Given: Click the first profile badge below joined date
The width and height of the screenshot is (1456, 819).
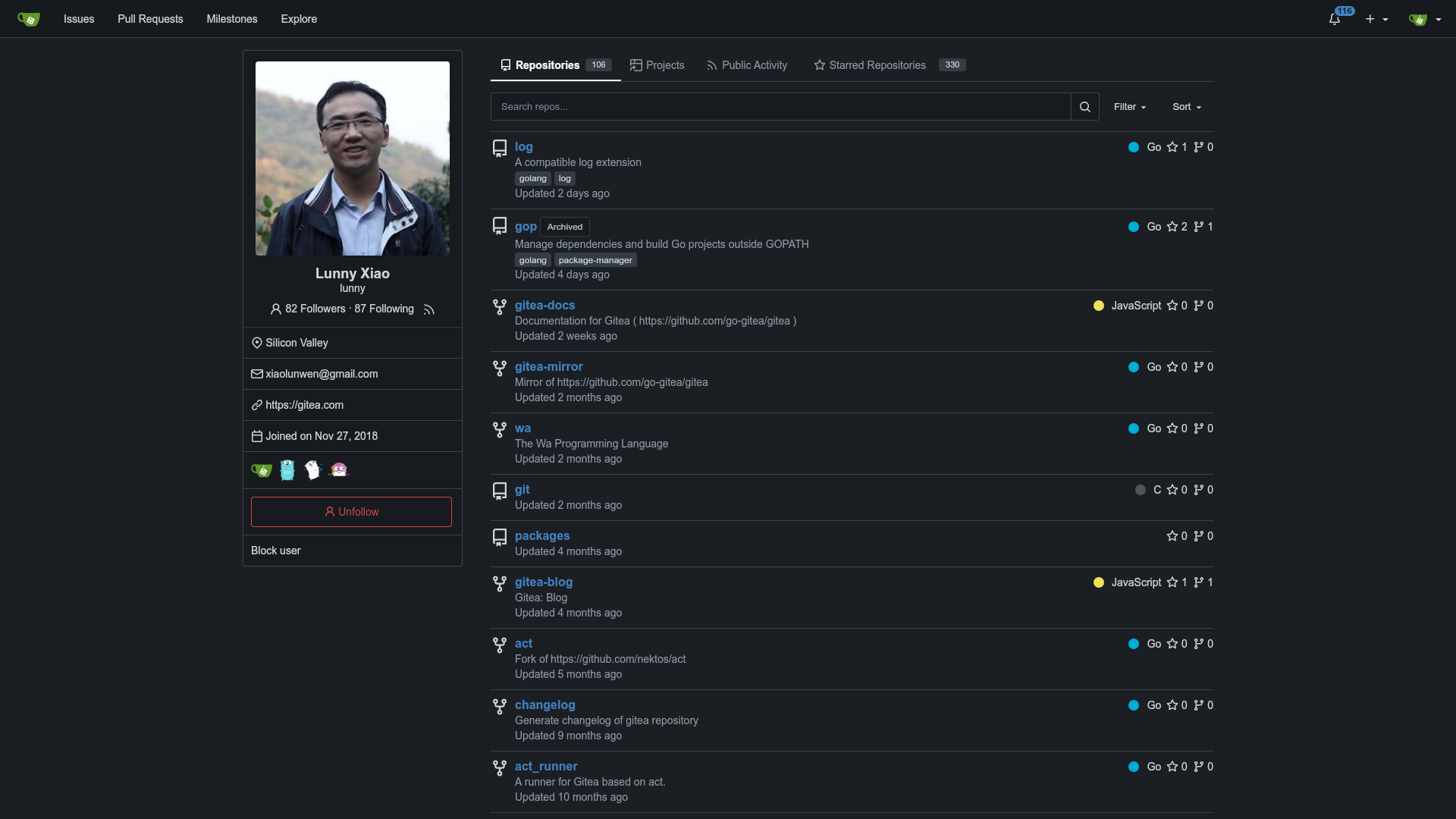Looking at the screenshot, I should (x=261, y=470).
